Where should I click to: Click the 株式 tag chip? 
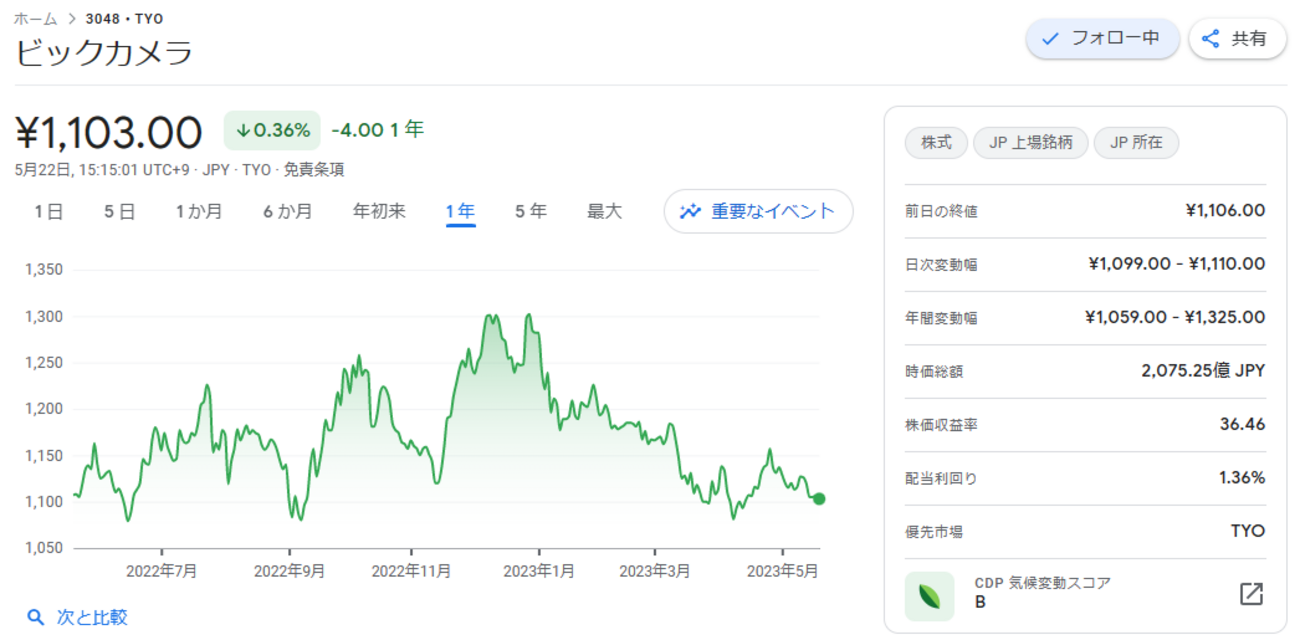point(936,142)
